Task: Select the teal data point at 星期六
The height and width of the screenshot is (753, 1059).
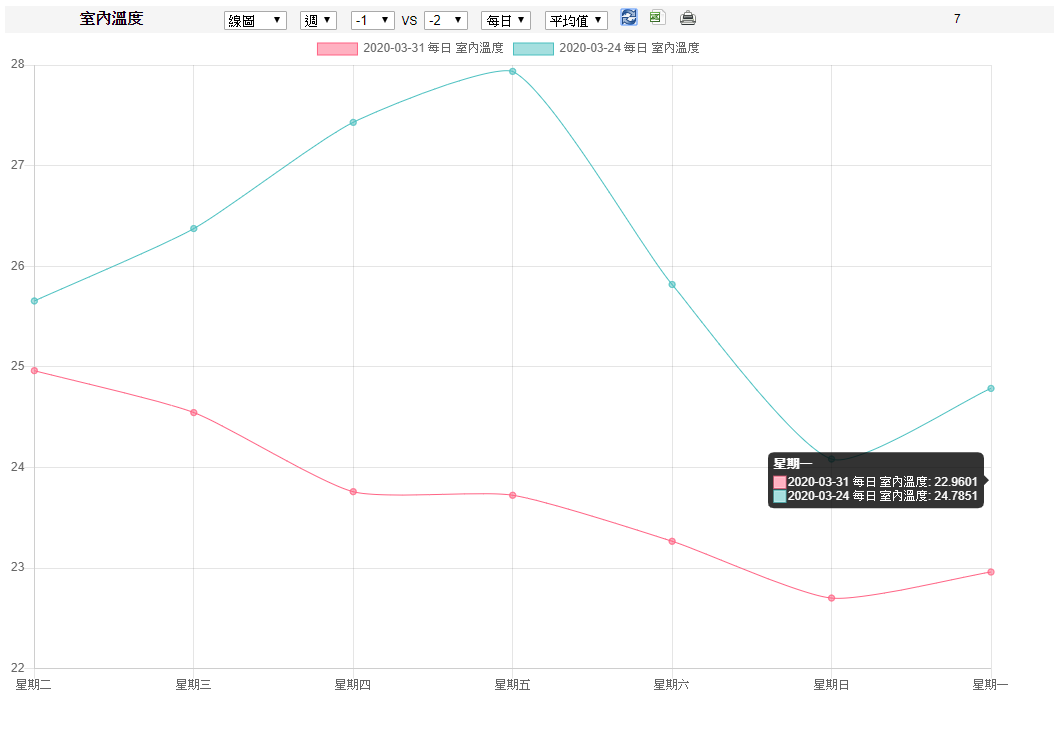Action: click(x=672, y=284)
